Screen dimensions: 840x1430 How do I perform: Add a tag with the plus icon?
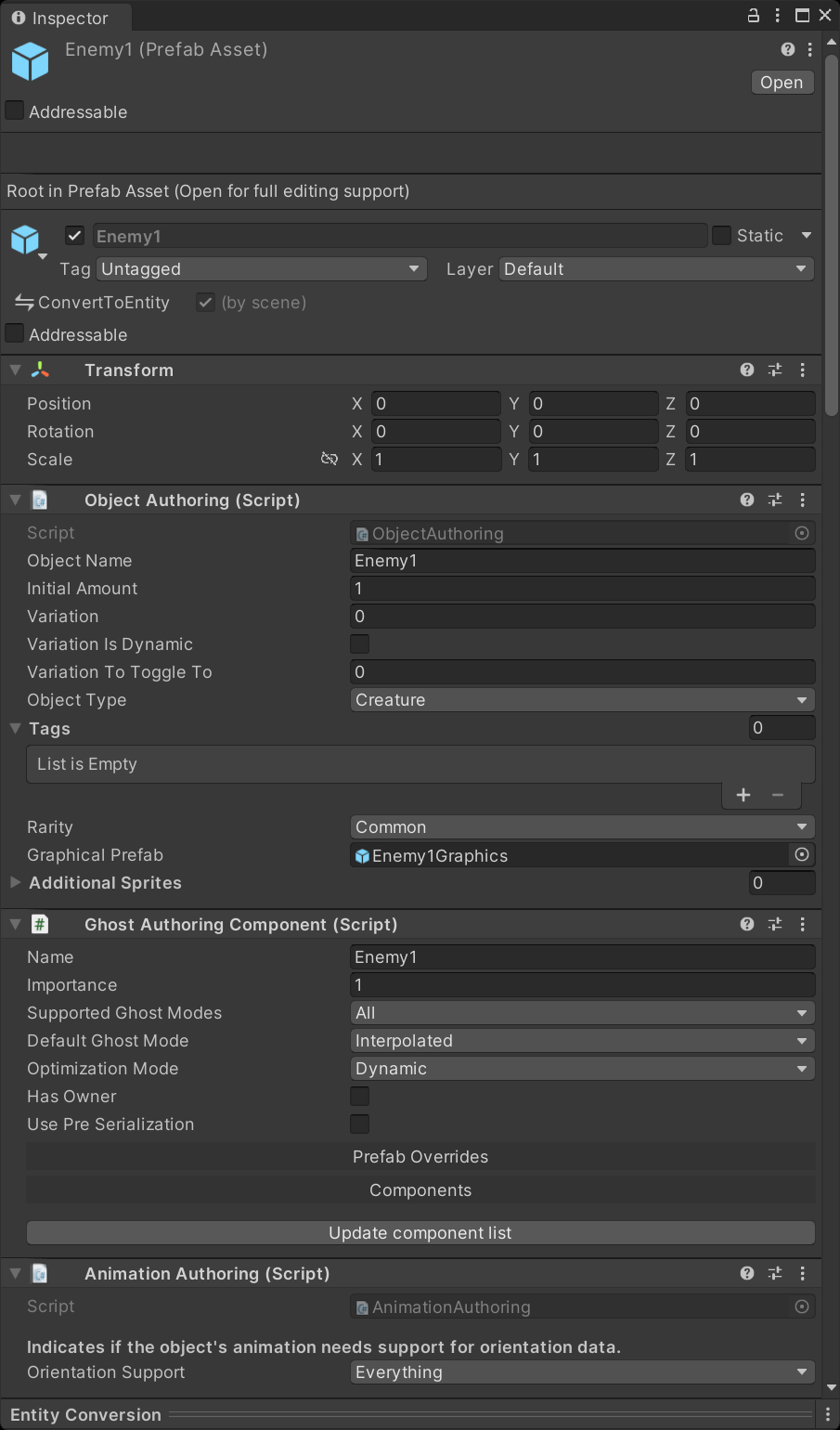[743, 795]
